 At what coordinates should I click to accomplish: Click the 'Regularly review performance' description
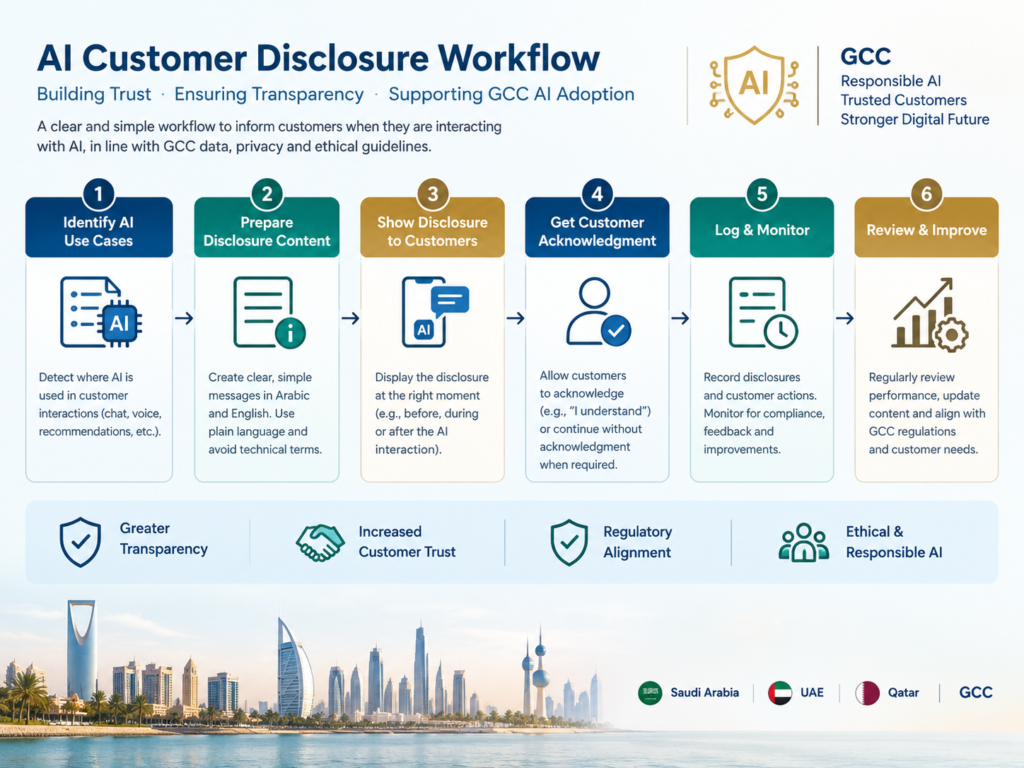[x=927, y=413]
